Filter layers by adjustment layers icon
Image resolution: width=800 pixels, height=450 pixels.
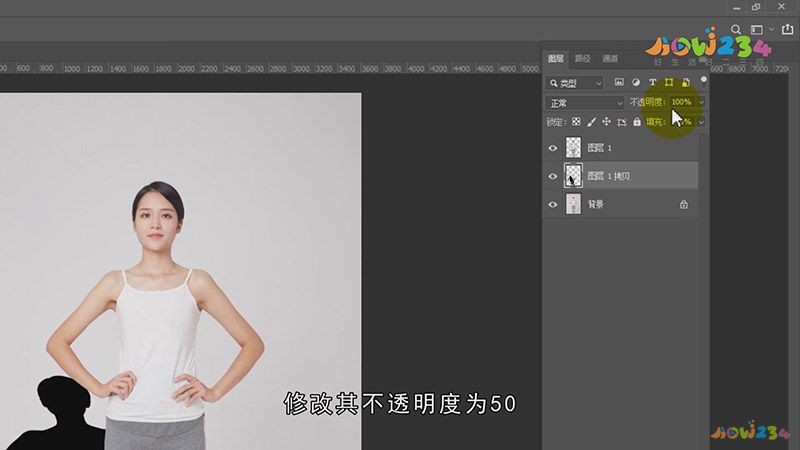pyautogui.click(x=636, y=82)
